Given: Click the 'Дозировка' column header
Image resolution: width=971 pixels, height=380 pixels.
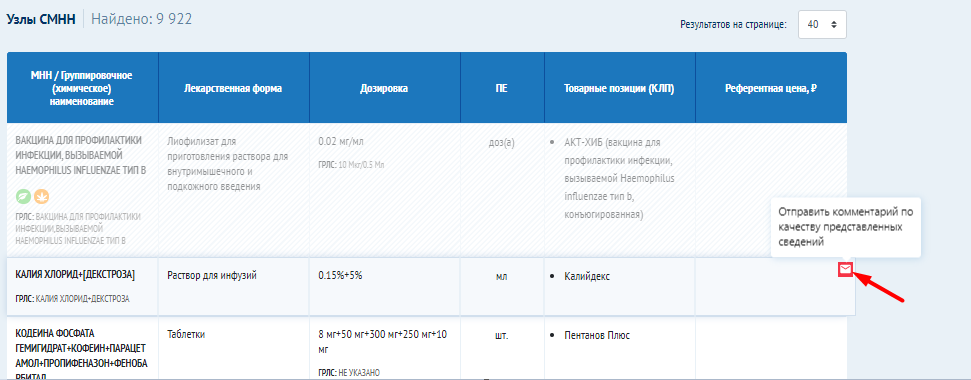Looking at the screenshot, I should (384, 89).
